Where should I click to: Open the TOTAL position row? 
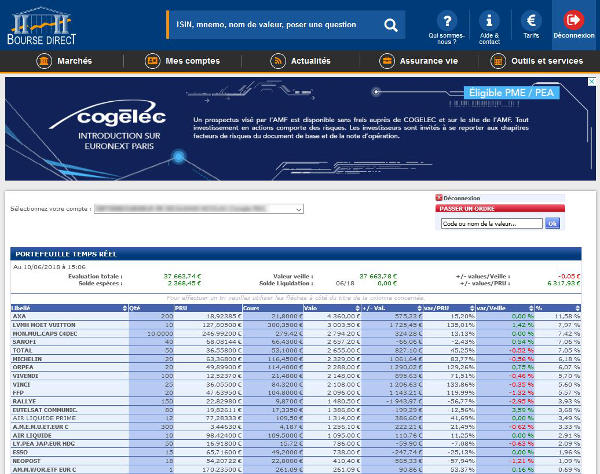click(296, 350)
